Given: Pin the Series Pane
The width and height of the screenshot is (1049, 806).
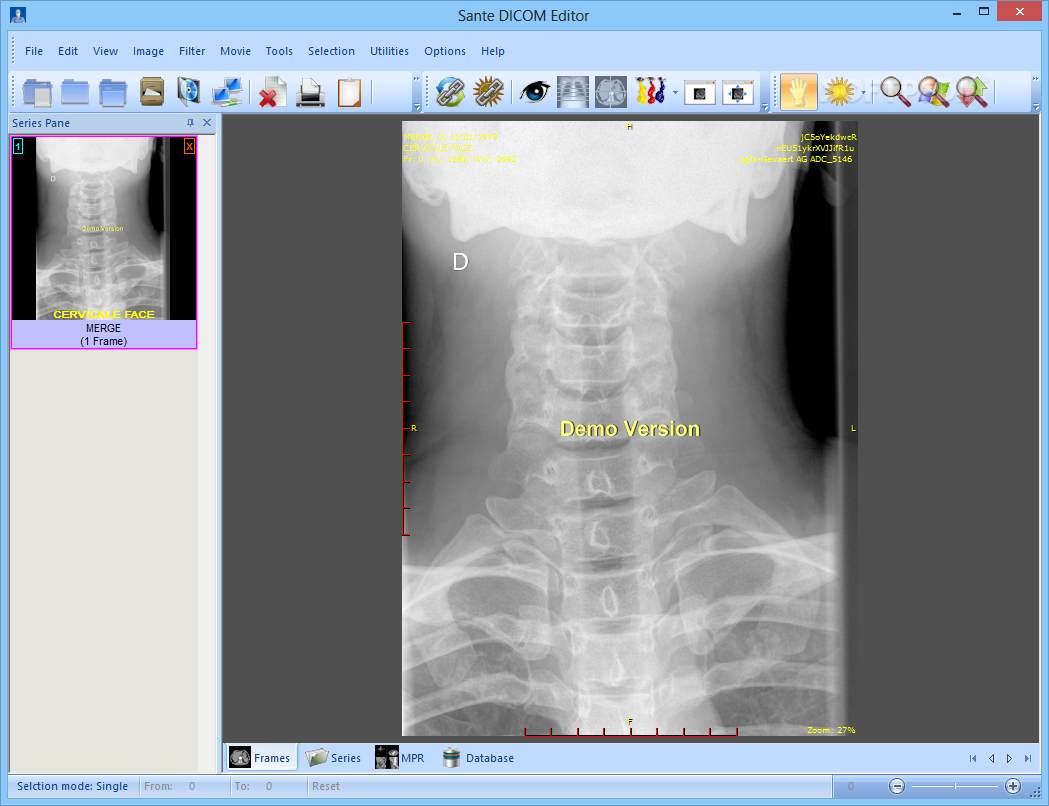Looking at the screenshot, I should coord(190,122).
